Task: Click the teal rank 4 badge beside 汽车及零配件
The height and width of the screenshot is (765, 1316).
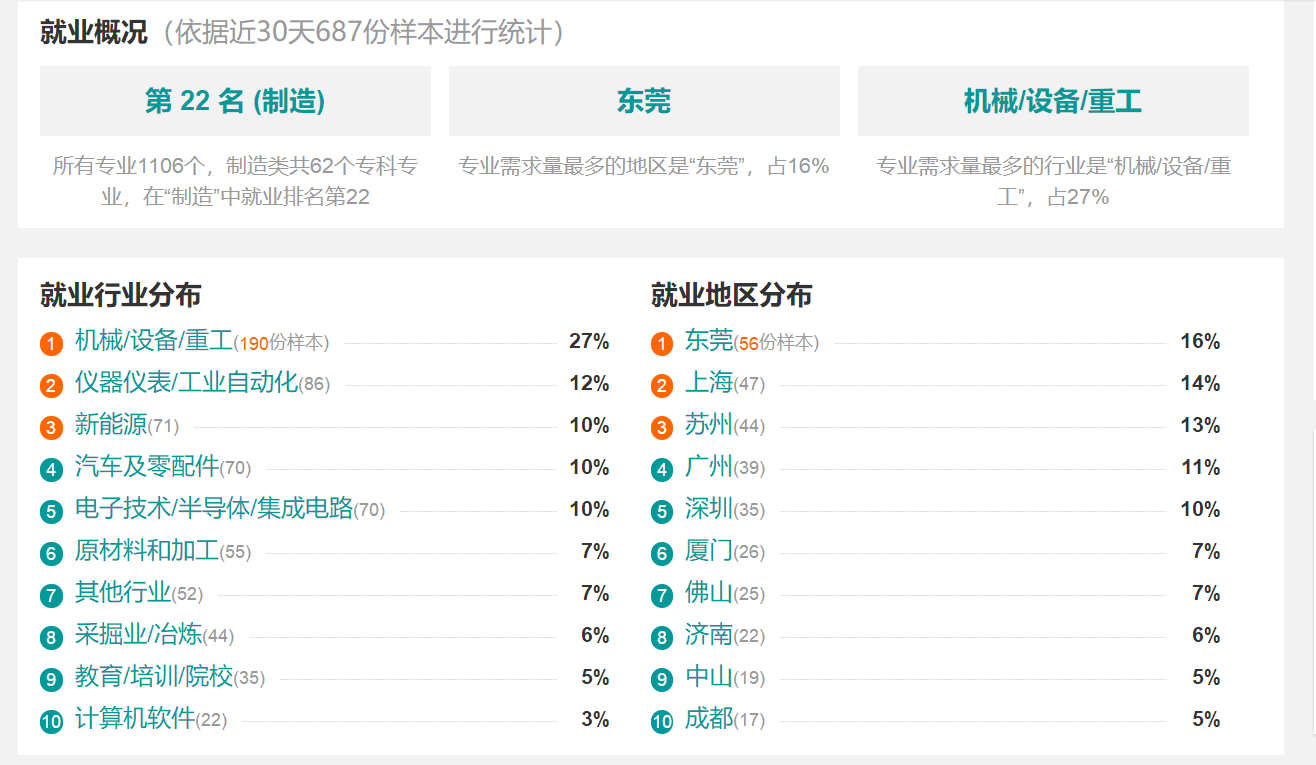Action: pyautogui.click(x=52, y=470)
